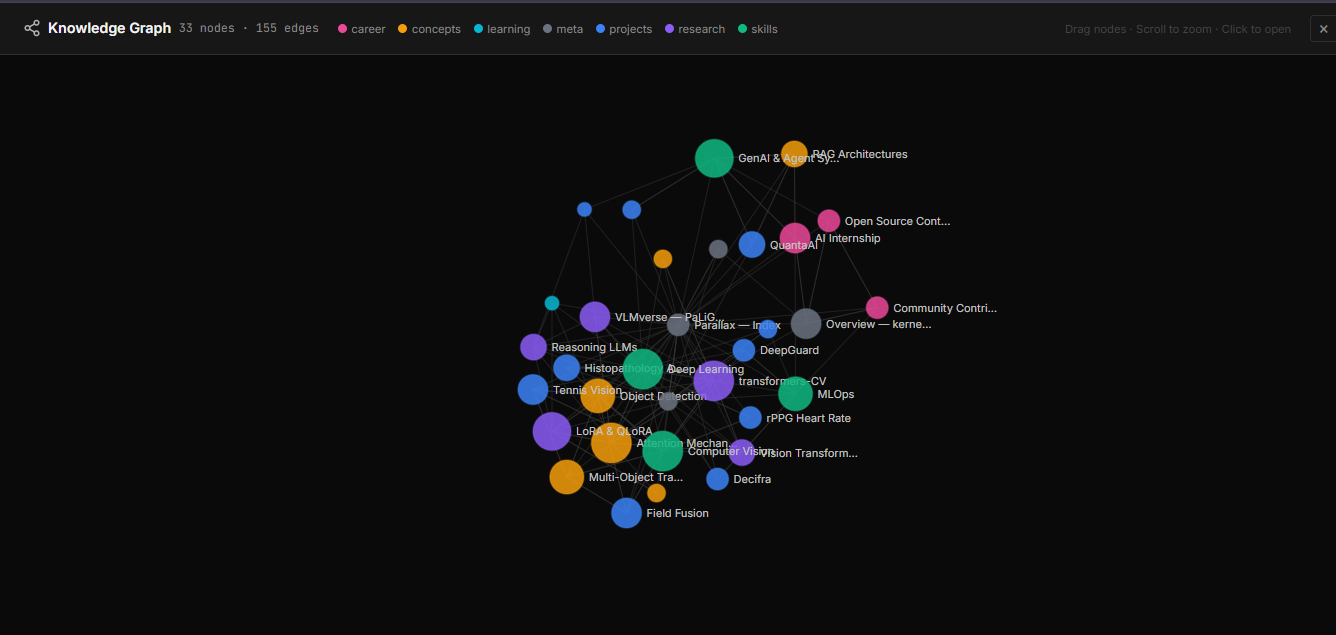Screen dimensions: 1336x635
Task: Open the Deep Learning green node
Action: pyautogui.click(x=643, y=369)
